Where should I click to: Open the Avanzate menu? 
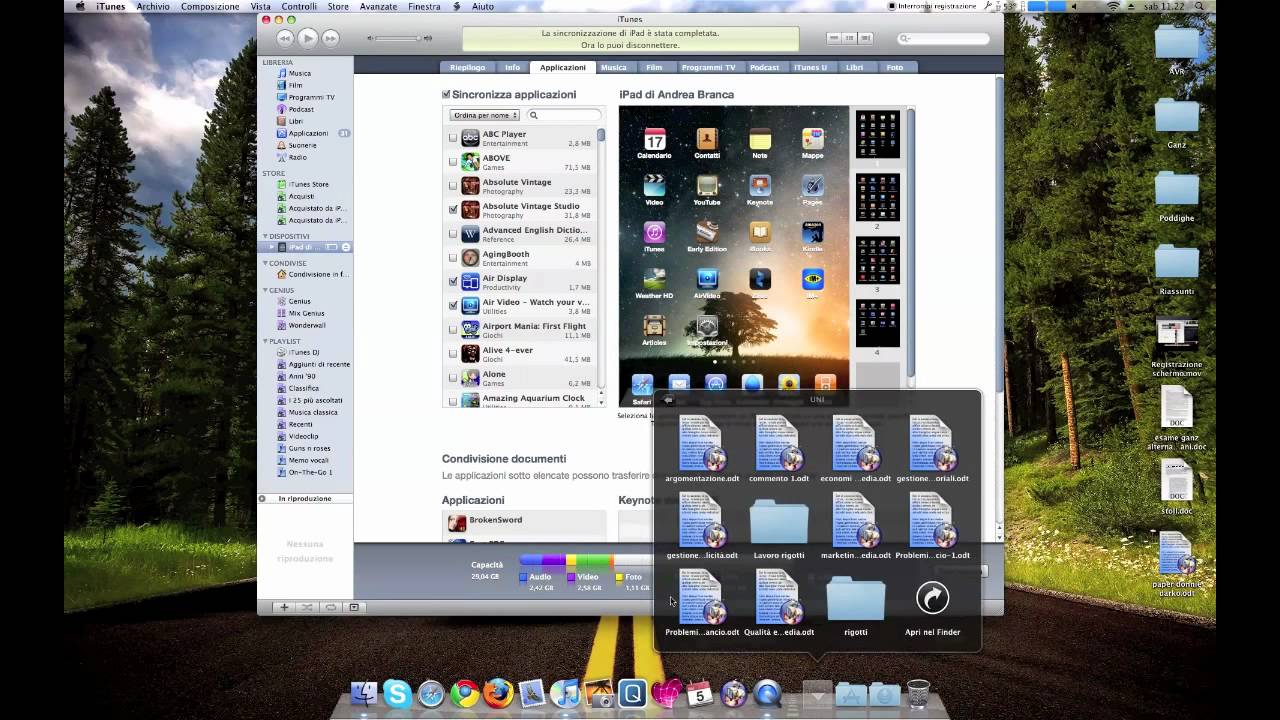pyautogui.click(x=378, y=6)
